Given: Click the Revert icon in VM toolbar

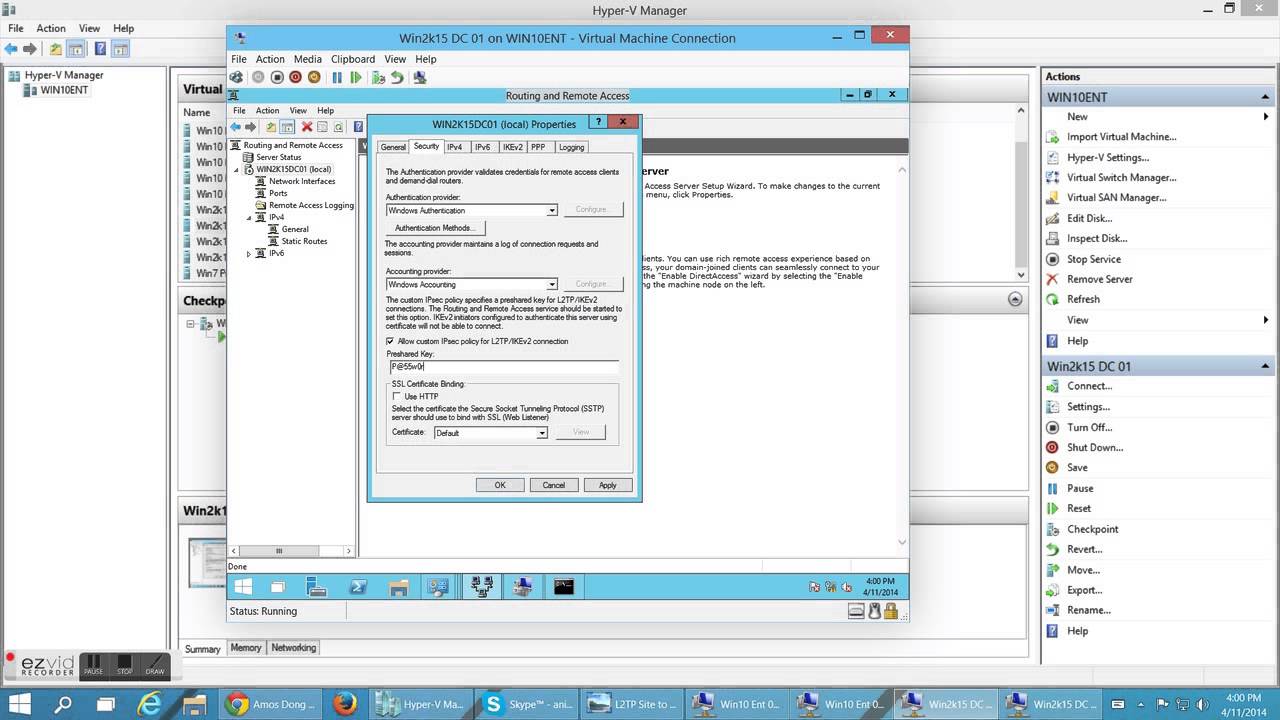Looking at the screenshot, I should [x=397, y=77].
